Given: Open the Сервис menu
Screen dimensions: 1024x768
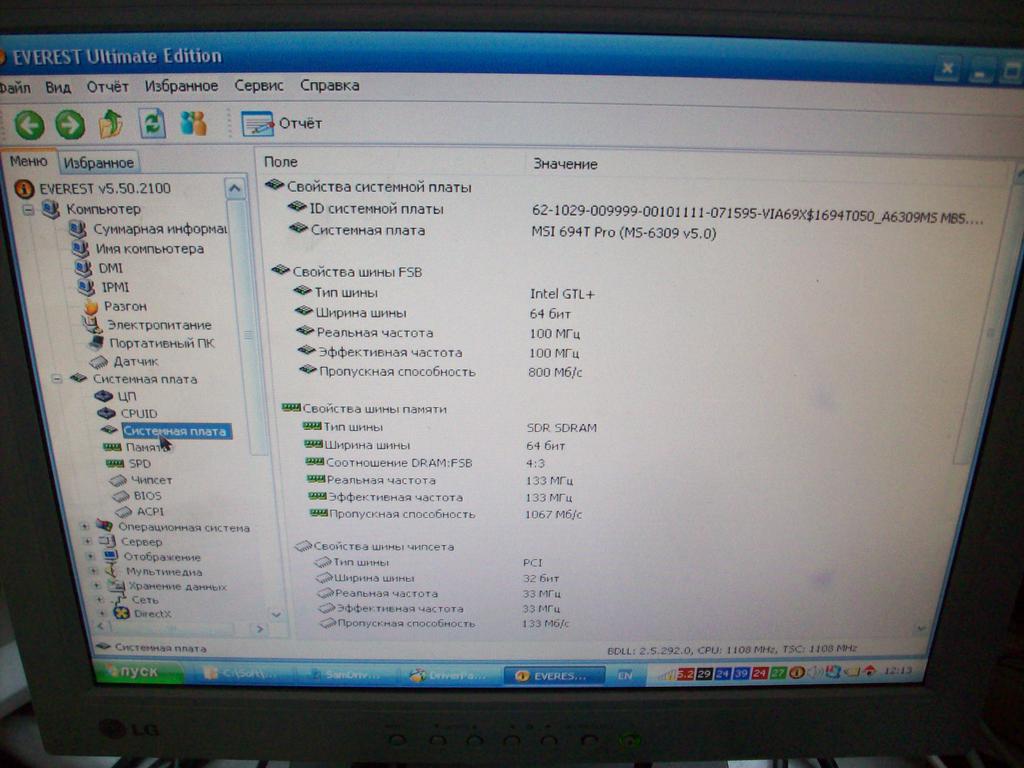Looking at the screenshot, I should pos(259,86).
